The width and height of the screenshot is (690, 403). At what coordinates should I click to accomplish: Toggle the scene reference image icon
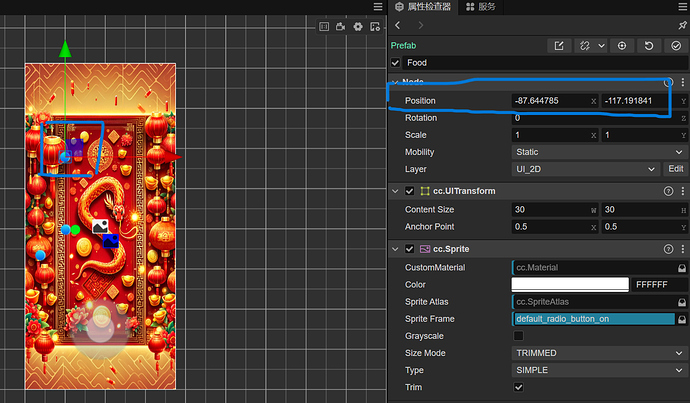coord(324,27)
